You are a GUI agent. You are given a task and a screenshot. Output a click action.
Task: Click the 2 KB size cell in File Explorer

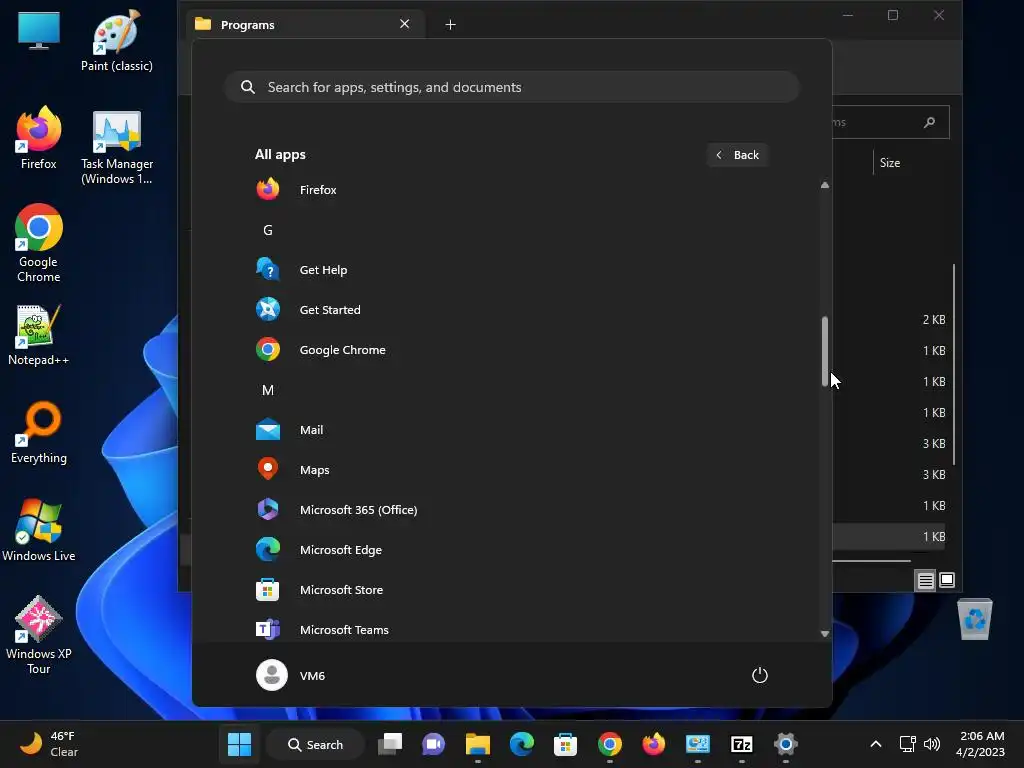934,319
